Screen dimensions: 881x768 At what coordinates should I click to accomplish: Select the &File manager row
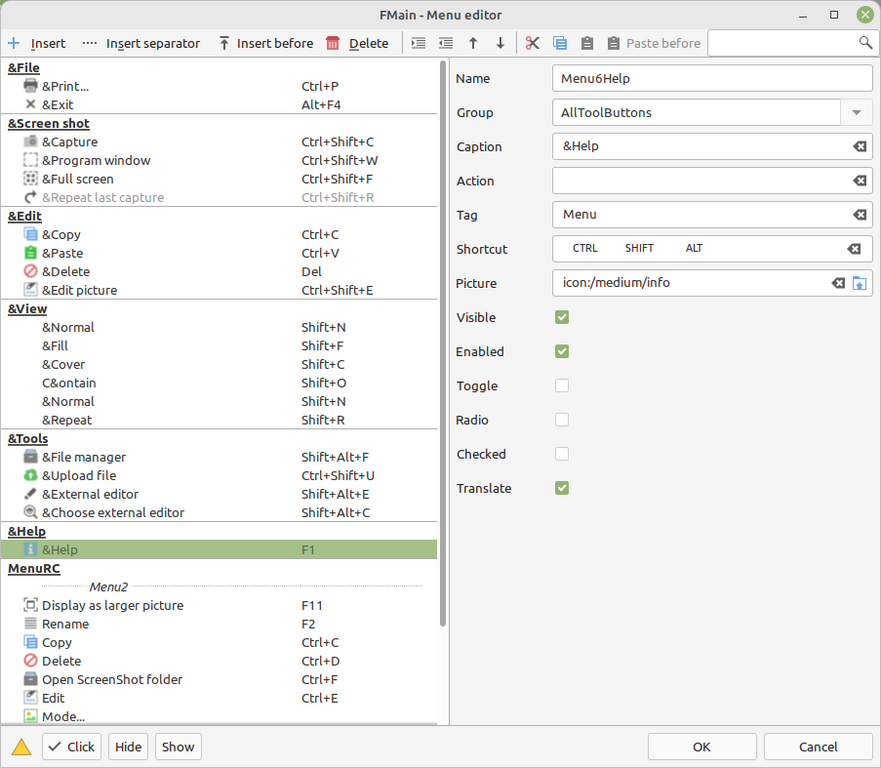tap(219, 457)
